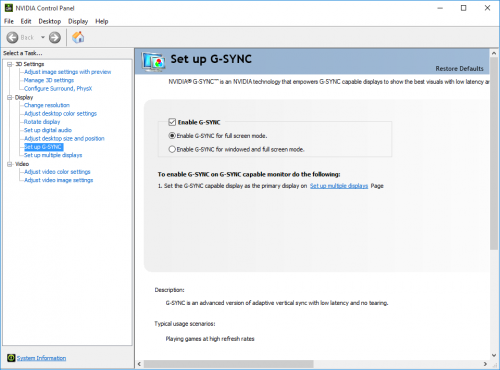Image resolution: width=500 pixels, height=370 pixels.
Task: Click the scroll down arrow
Action: (x=494, y=355)
